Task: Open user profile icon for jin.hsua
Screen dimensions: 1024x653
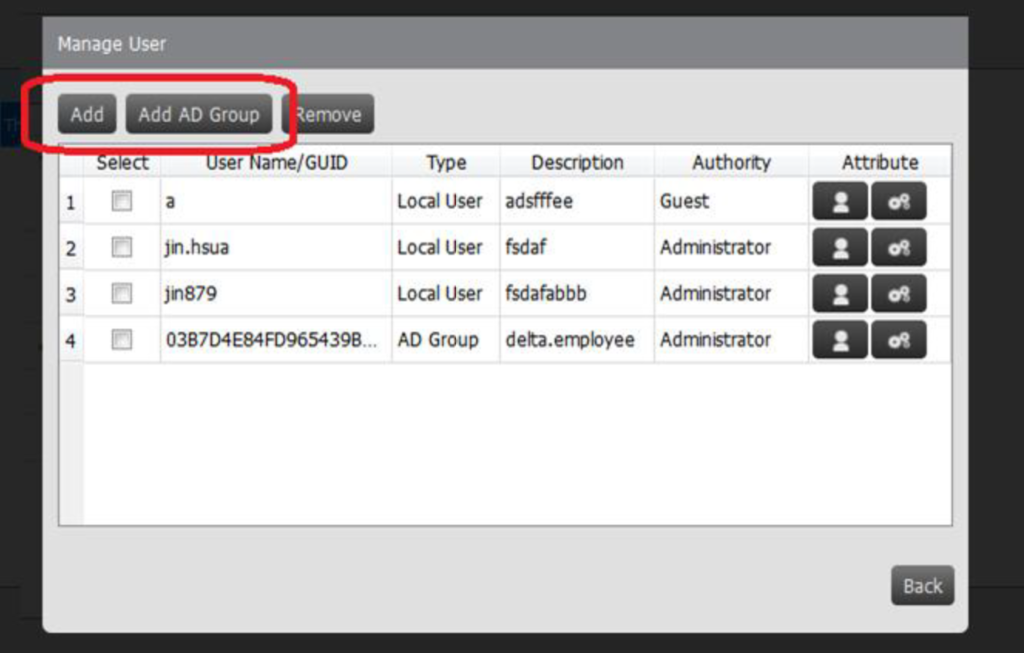Action: tap(840, 247)
